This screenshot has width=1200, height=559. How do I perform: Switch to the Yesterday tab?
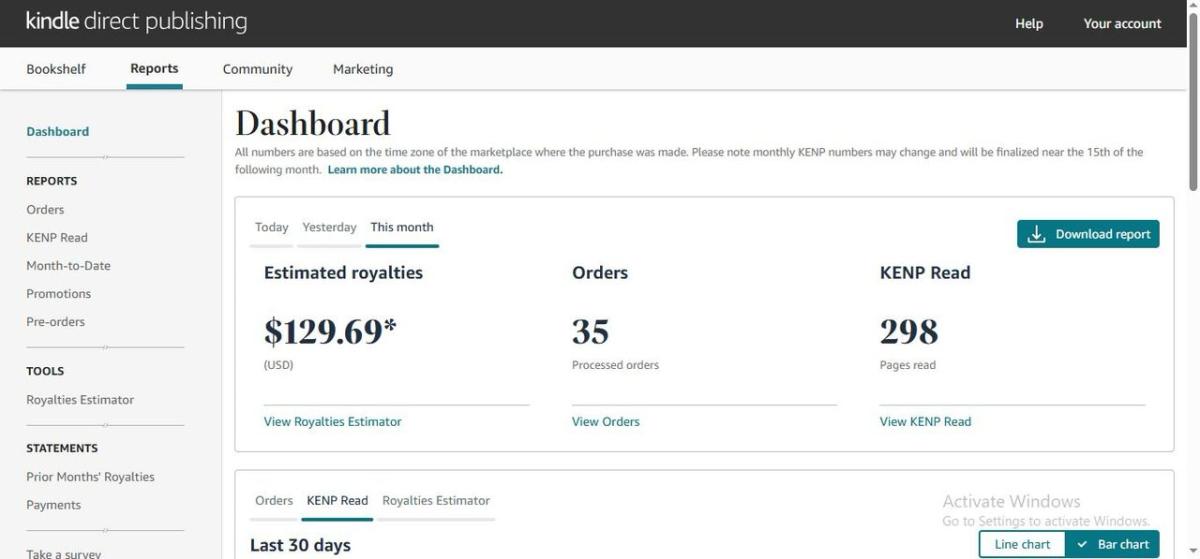[x=329, y=227]
